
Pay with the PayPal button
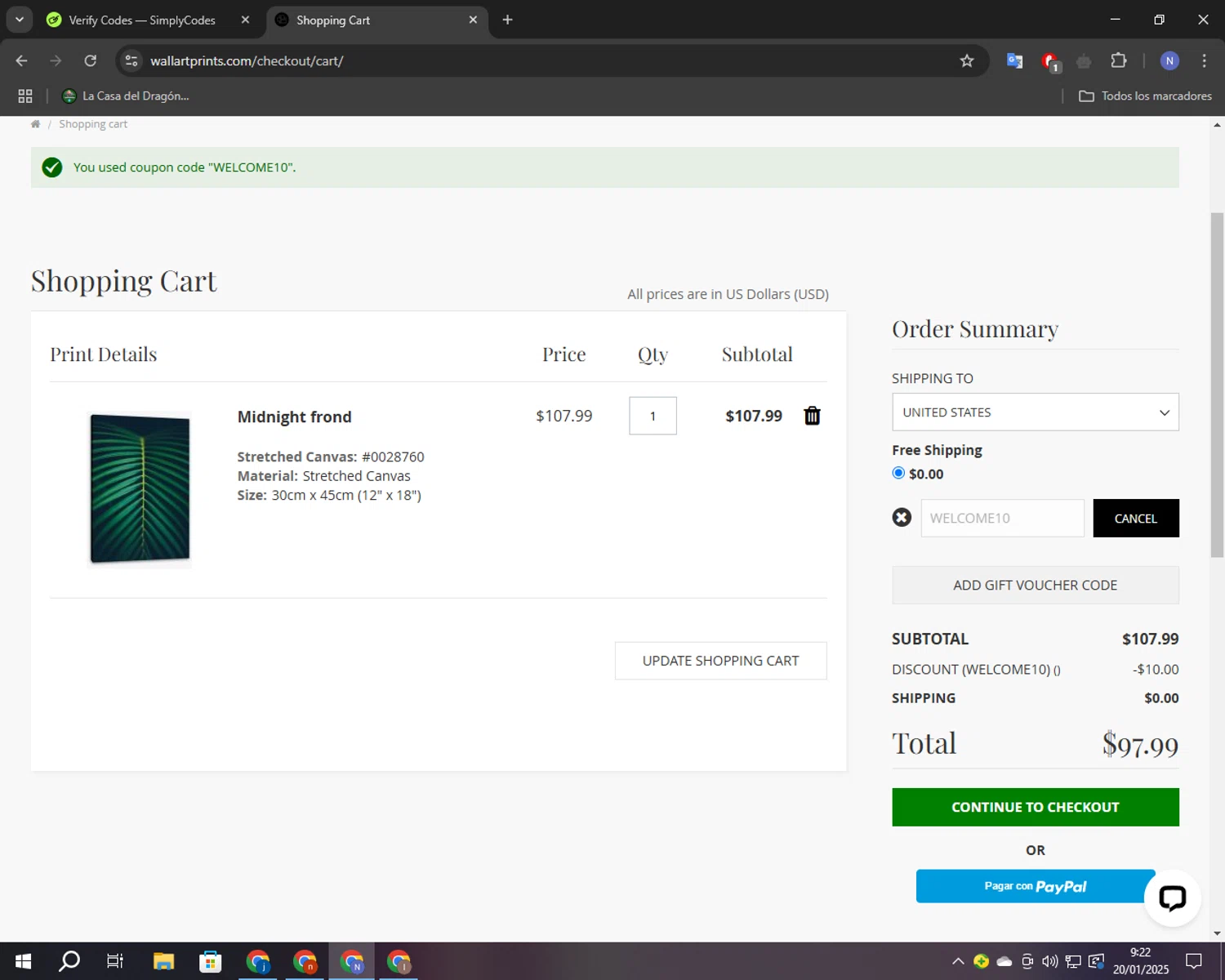[1035, 886]
